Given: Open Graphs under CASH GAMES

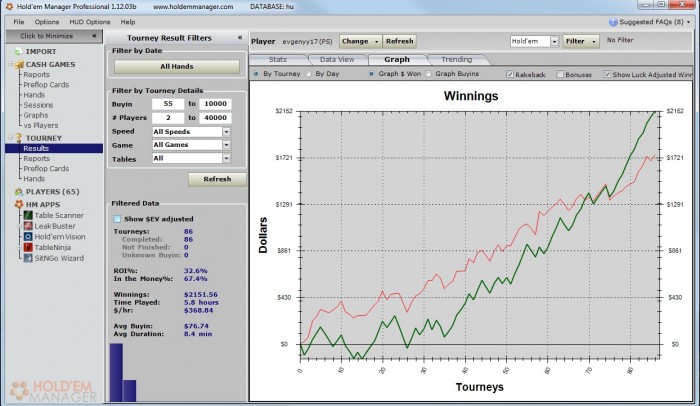Looking at the screenshot, I should (36, 115).
